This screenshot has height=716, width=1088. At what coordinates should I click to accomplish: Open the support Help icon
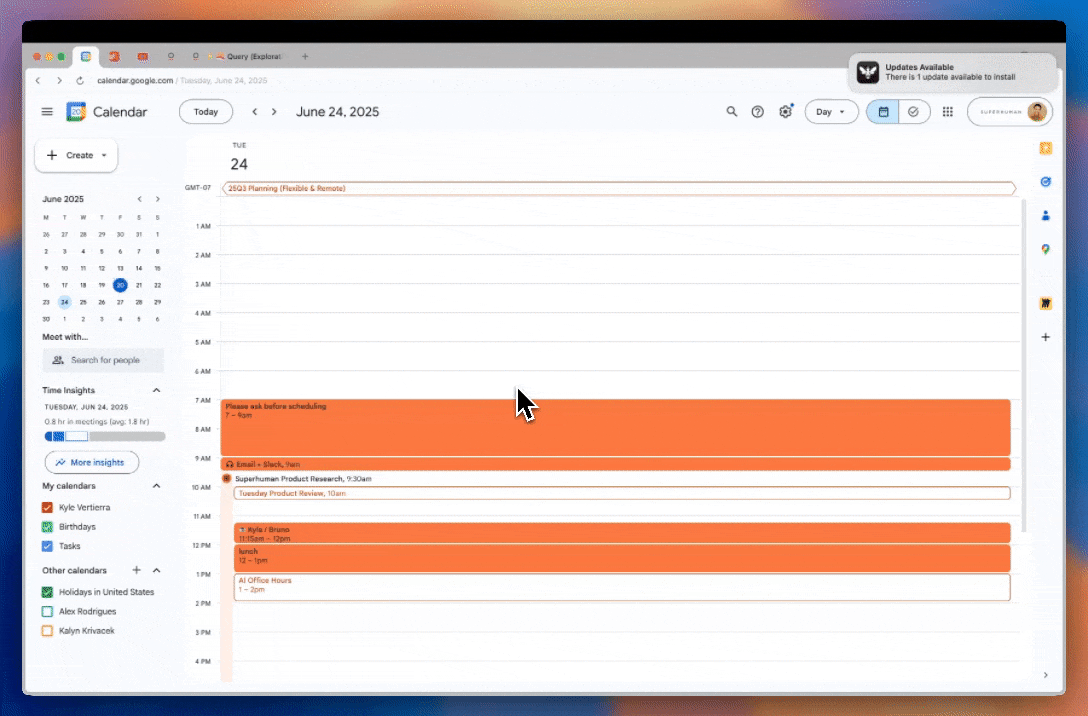click(x=758, y=112)
